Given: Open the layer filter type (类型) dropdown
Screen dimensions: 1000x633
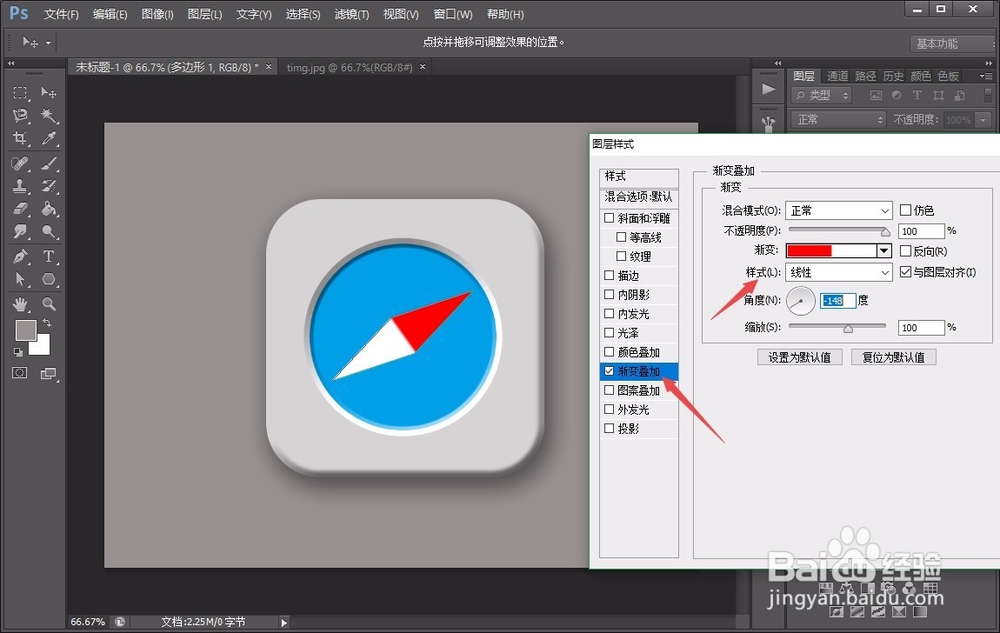Looking at the screenshot, I should pos(822,96).
